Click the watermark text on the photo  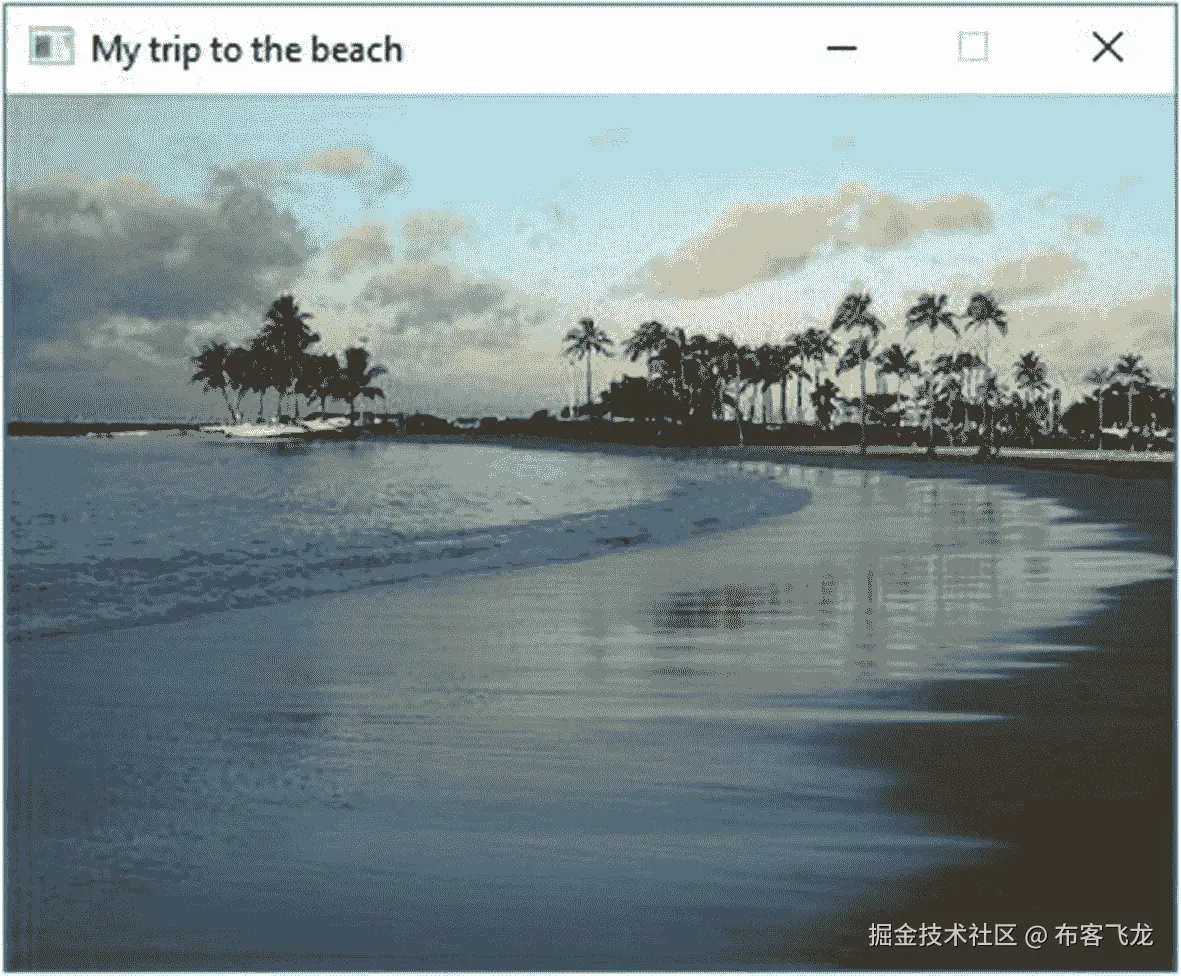pyautogui.click(x=1010, y=935)
